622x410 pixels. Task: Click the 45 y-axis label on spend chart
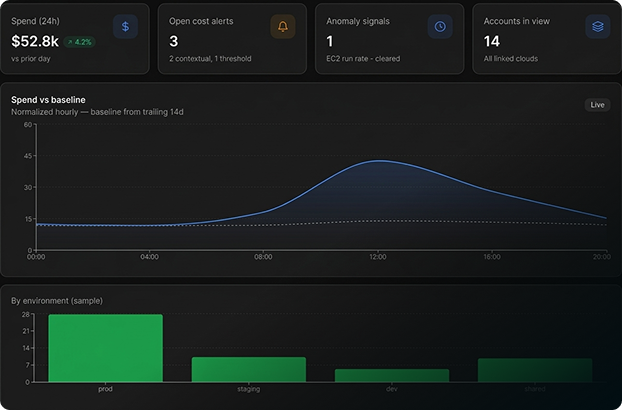coord(27,156)
